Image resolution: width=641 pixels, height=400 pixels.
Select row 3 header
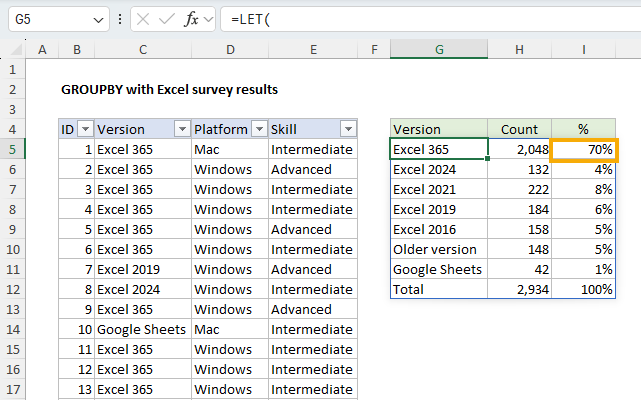tap(13, 110)
